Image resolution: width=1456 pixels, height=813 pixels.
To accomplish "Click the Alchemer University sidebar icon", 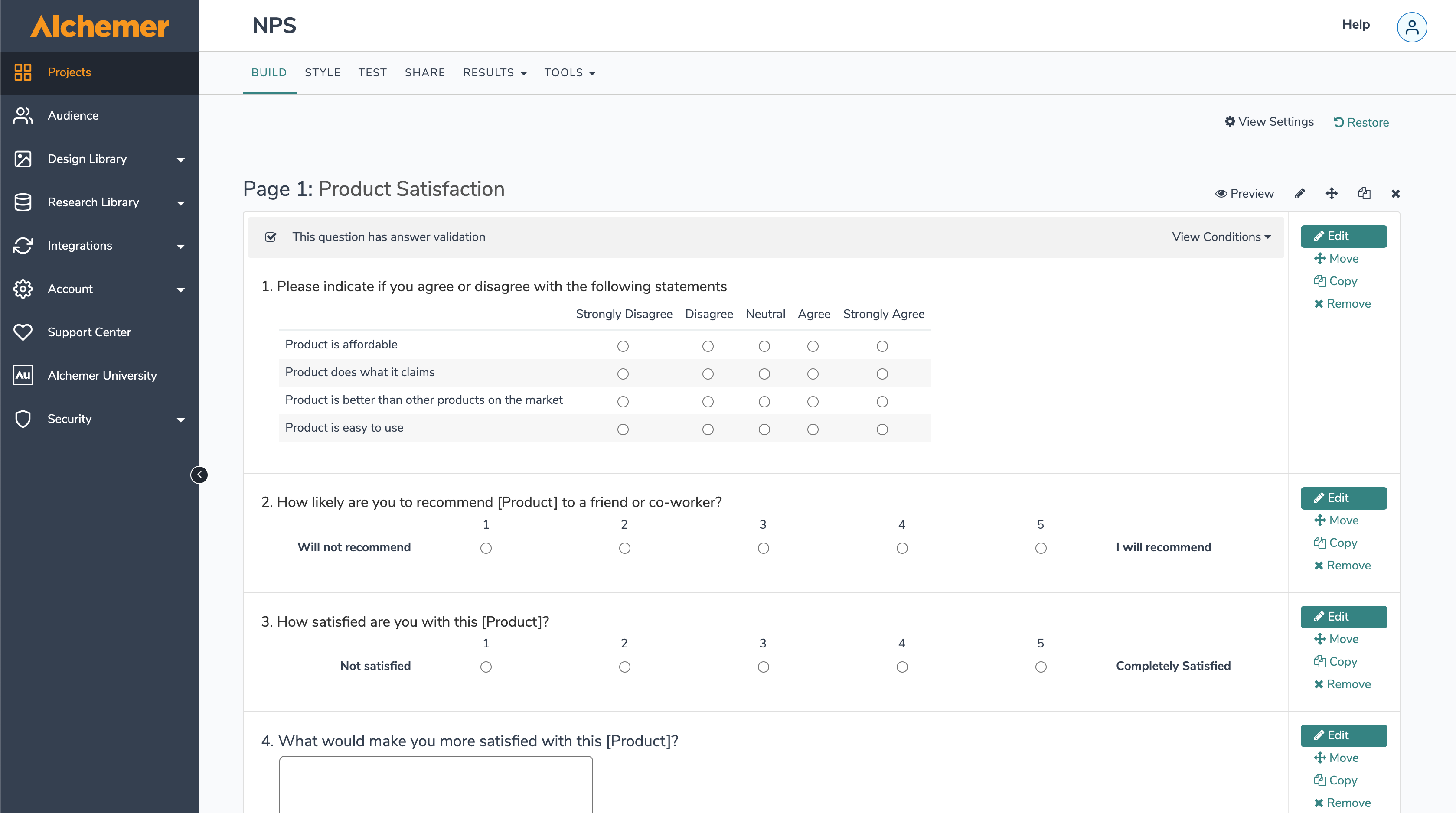I will [x=23, y=375].
